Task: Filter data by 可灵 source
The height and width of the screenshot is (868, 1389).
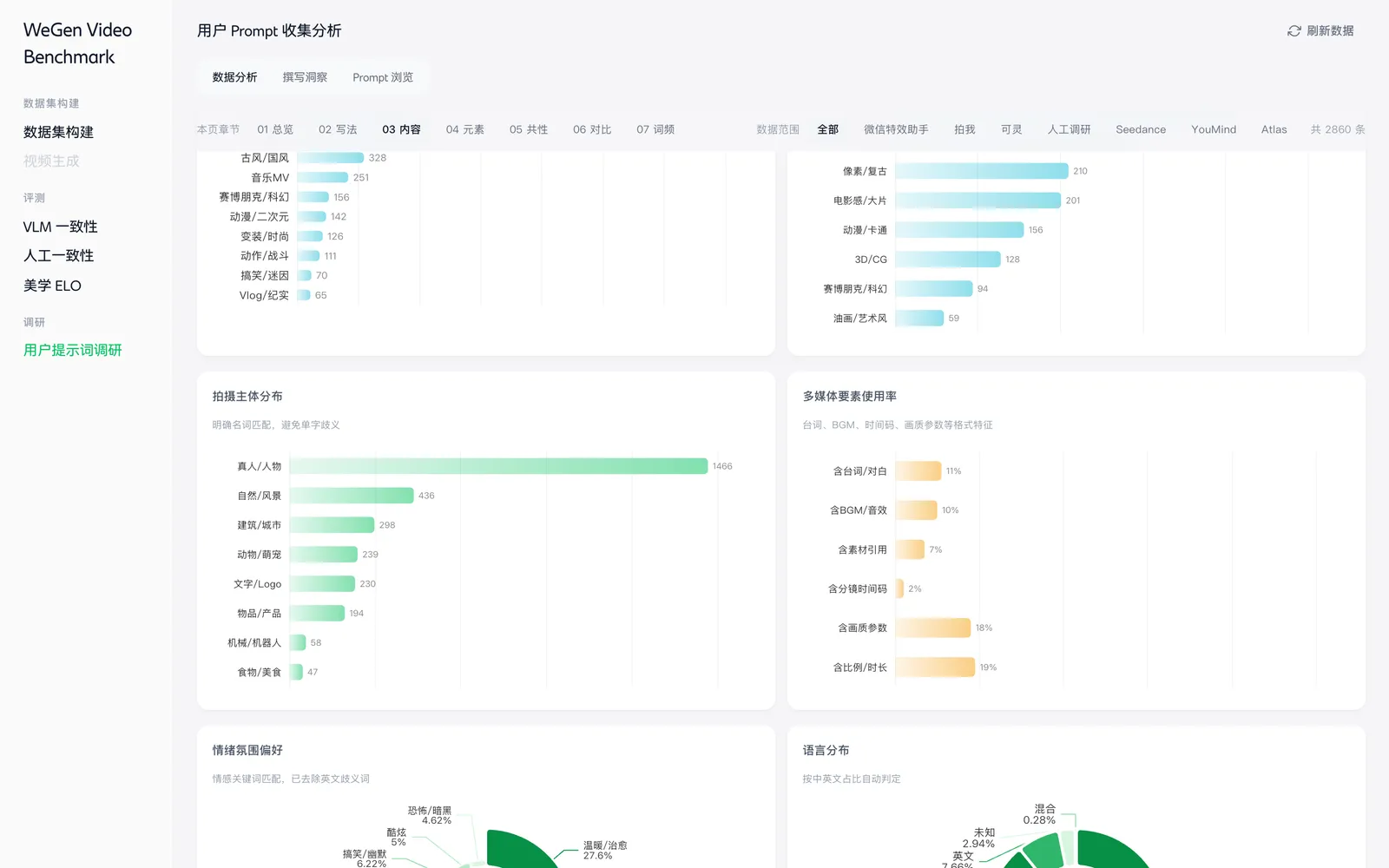Action: 1011,129
